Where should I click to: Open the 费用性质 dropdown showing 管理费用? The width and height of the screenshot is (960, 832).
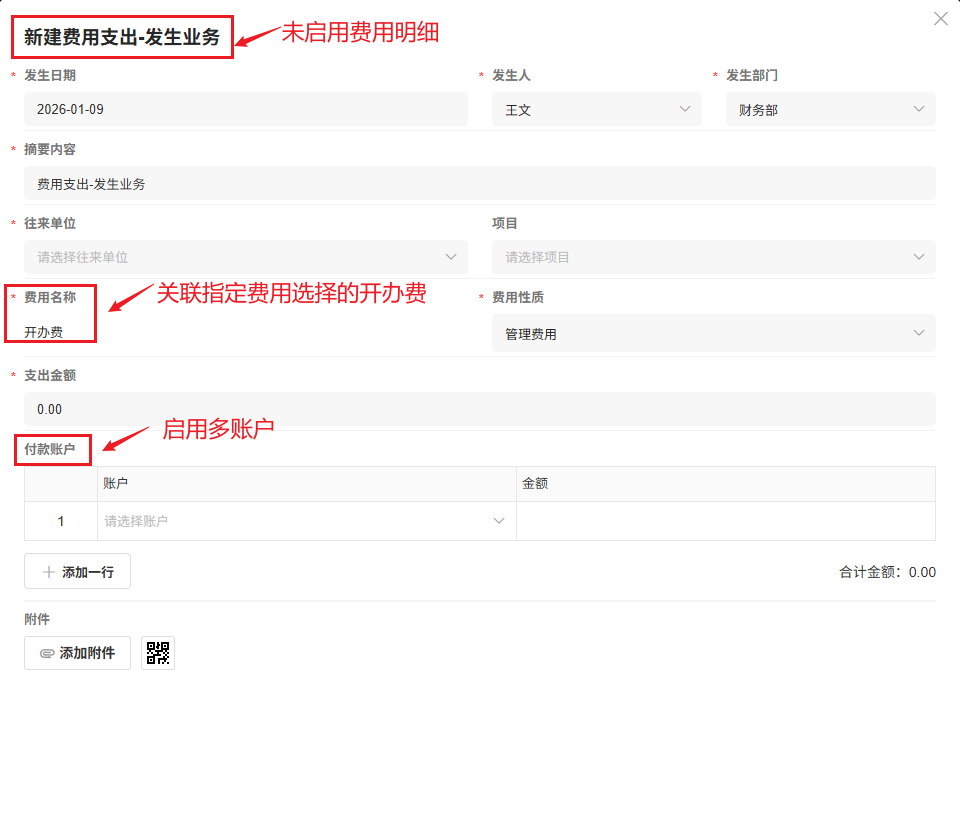715,333
